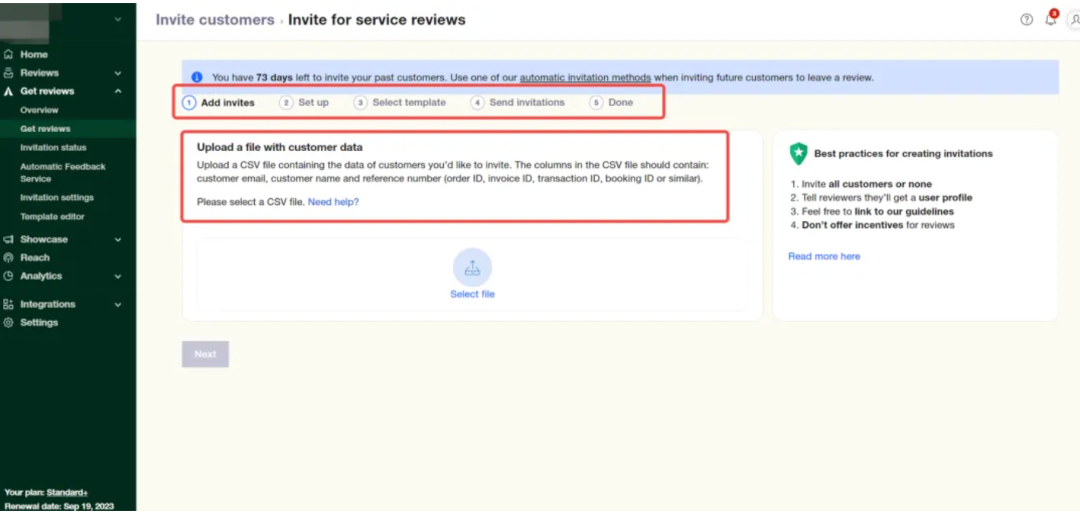Screen dimensions: 1080x514
Task: Expand the Showcase section chevron
Action: [x=118, y=240]
